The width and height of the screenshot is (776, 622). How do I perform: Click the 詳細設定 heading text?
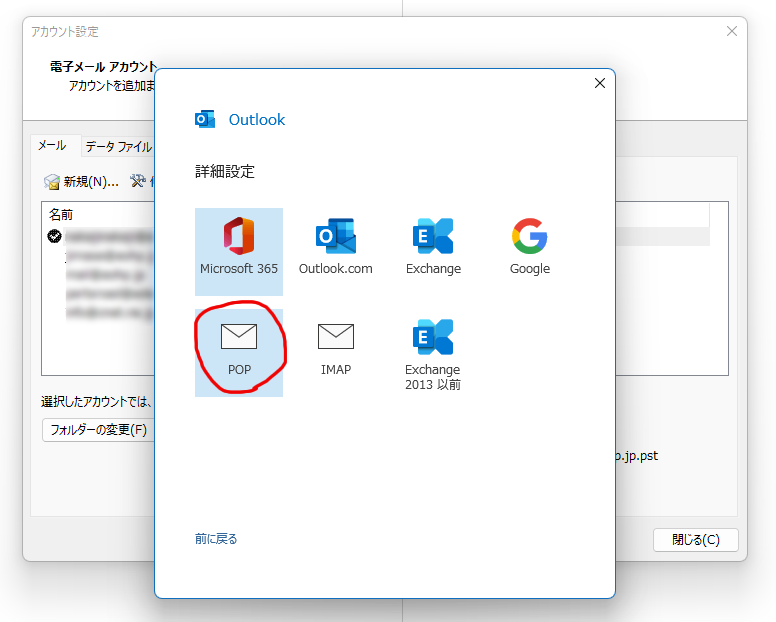[x=225, y=171]
